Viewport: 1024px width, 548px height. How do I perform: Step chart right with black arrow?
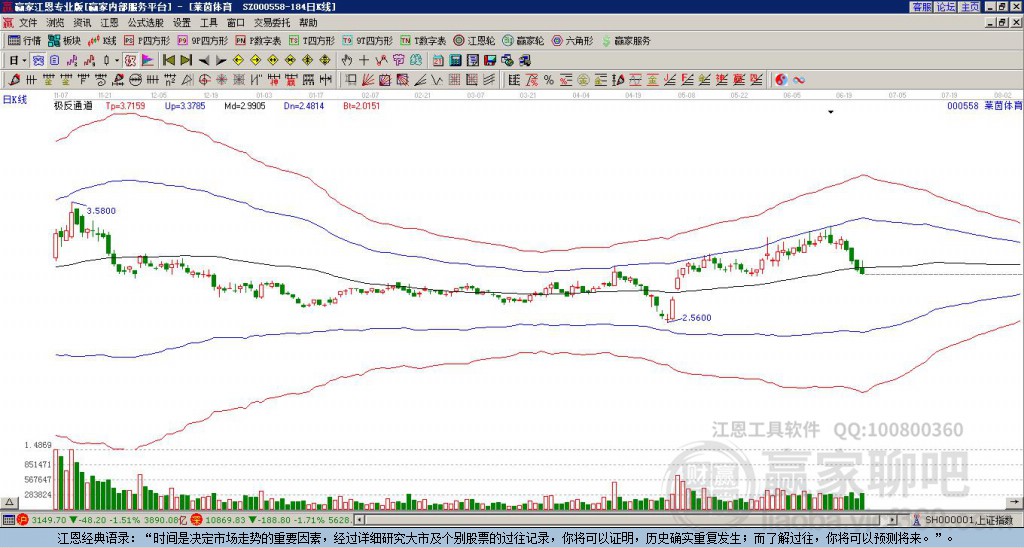(x=221, y=60)
